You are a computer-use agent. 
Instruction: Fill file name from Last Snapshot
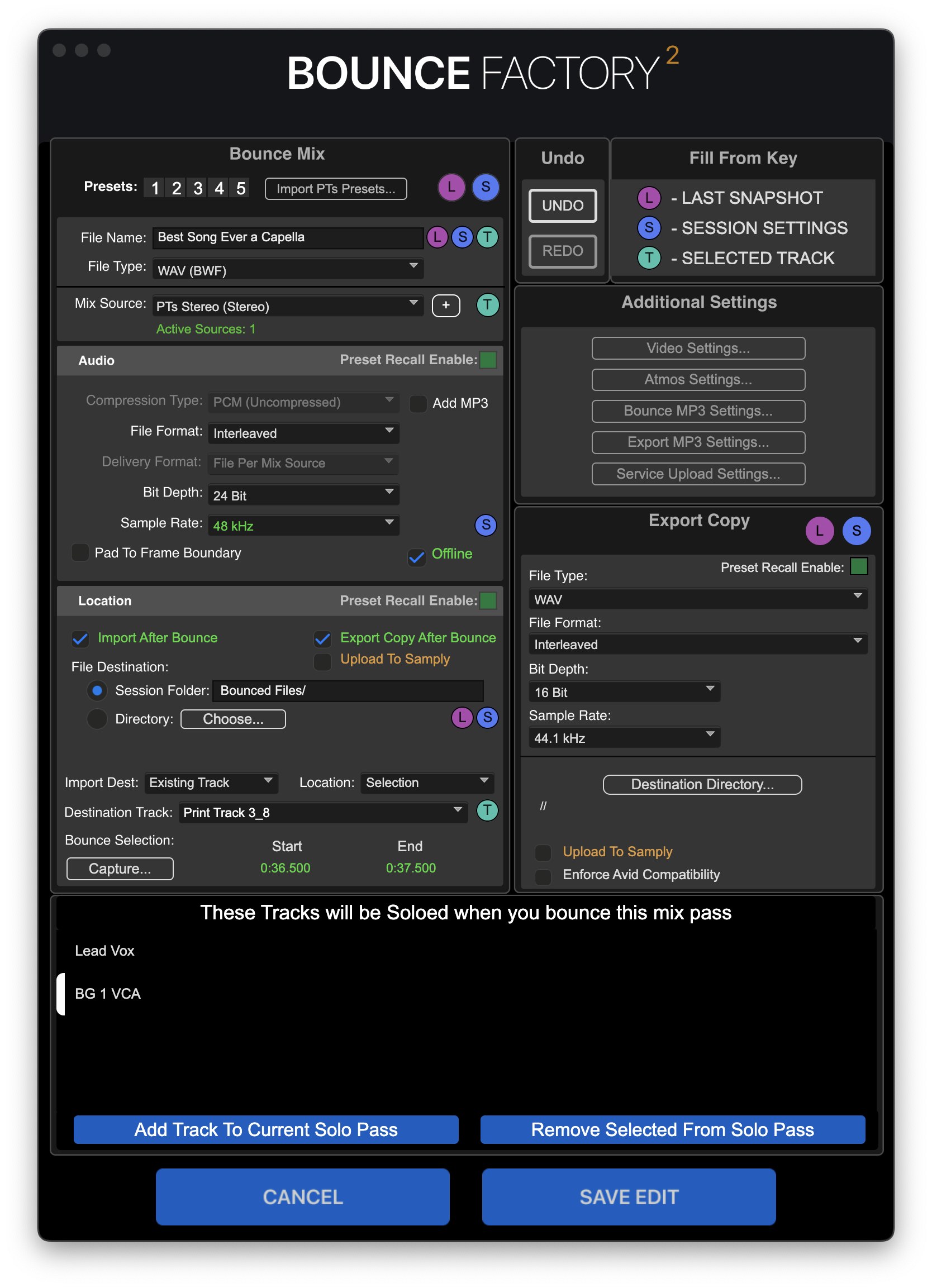tap(438, 237)
